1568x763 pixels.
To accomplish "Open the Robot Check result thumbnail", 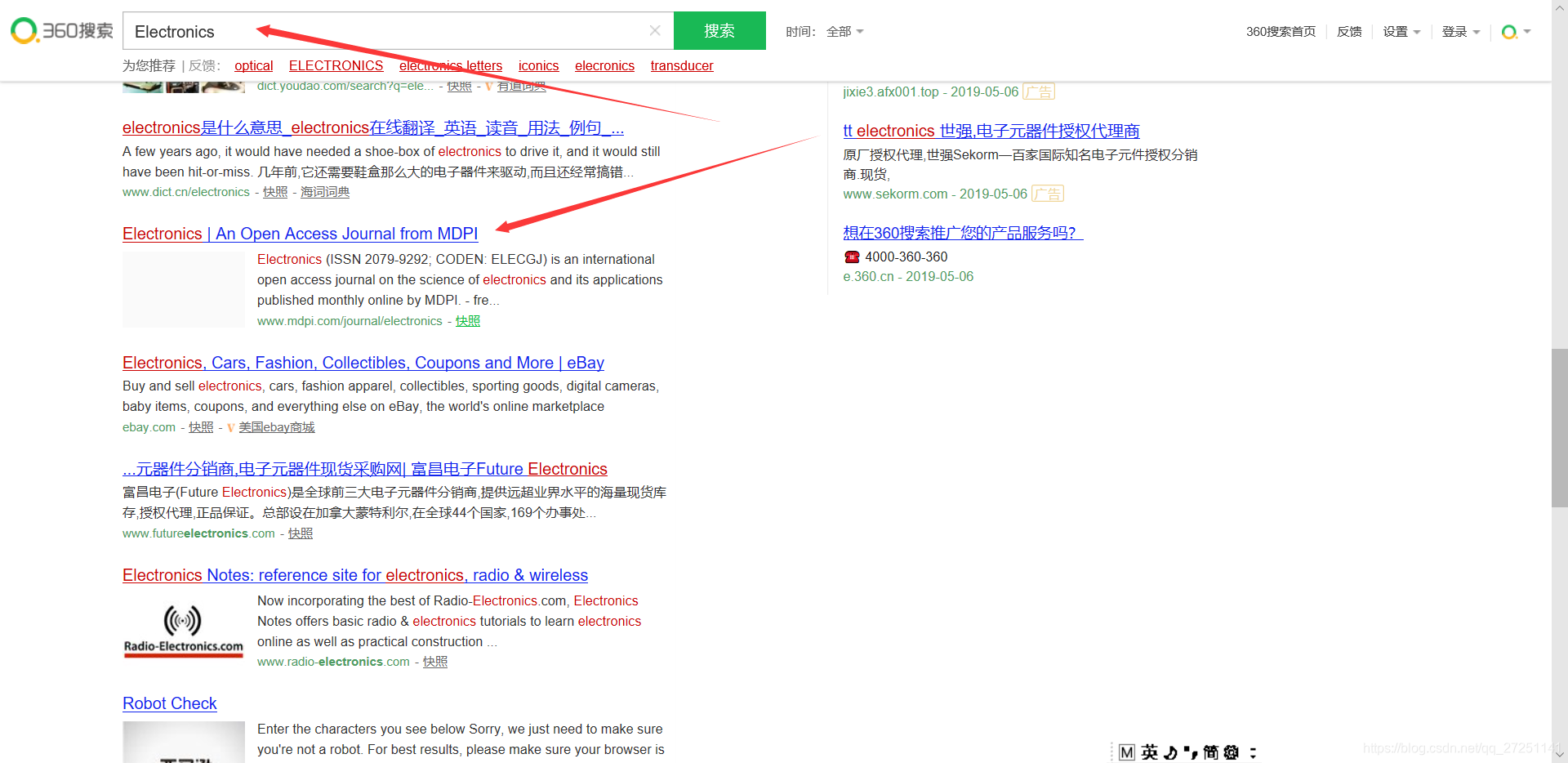I will [x=184, y=742].
